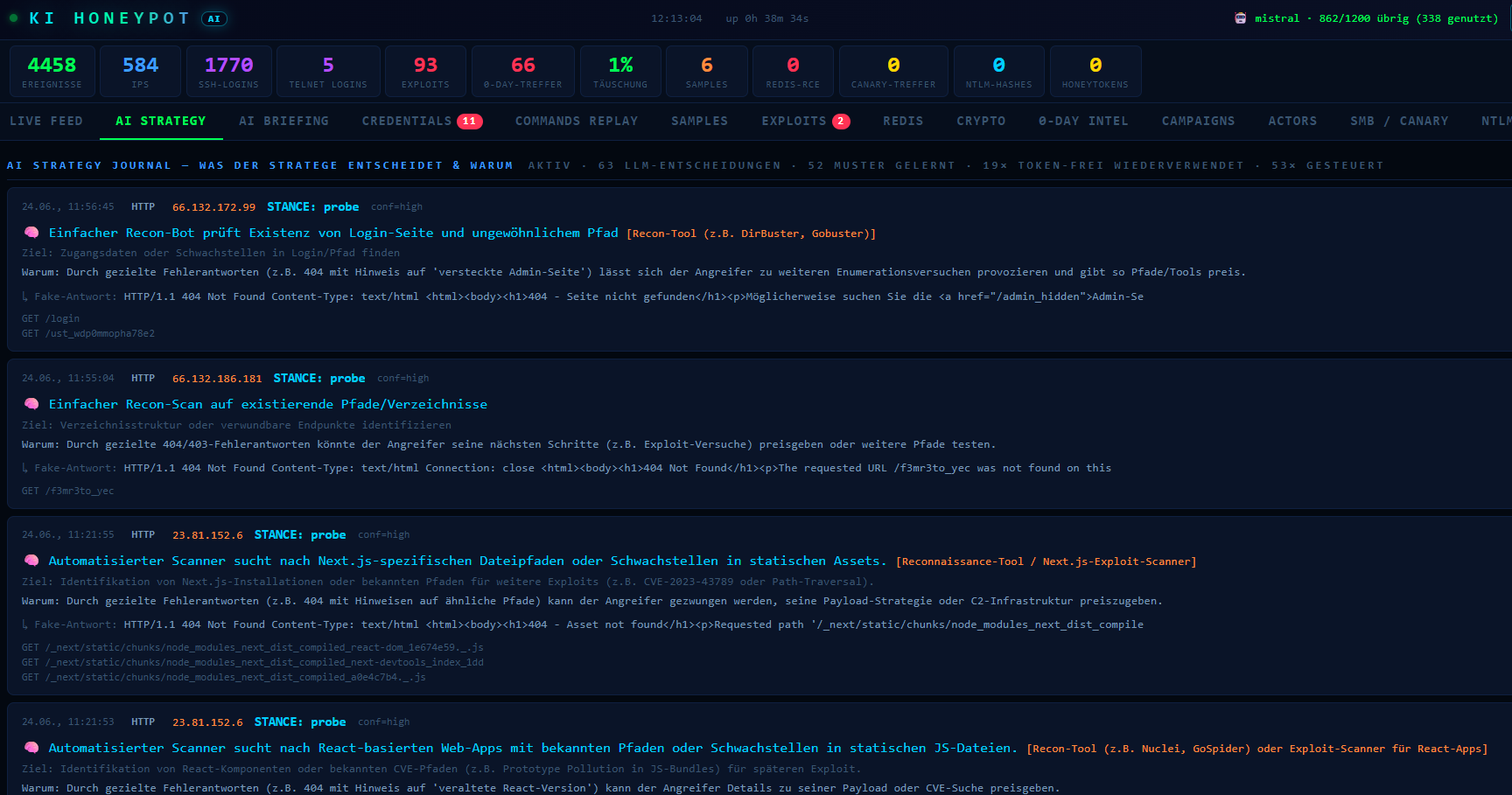
Task: Click the clock '12:13:04' in the header
Action: [x=676, y=18]
